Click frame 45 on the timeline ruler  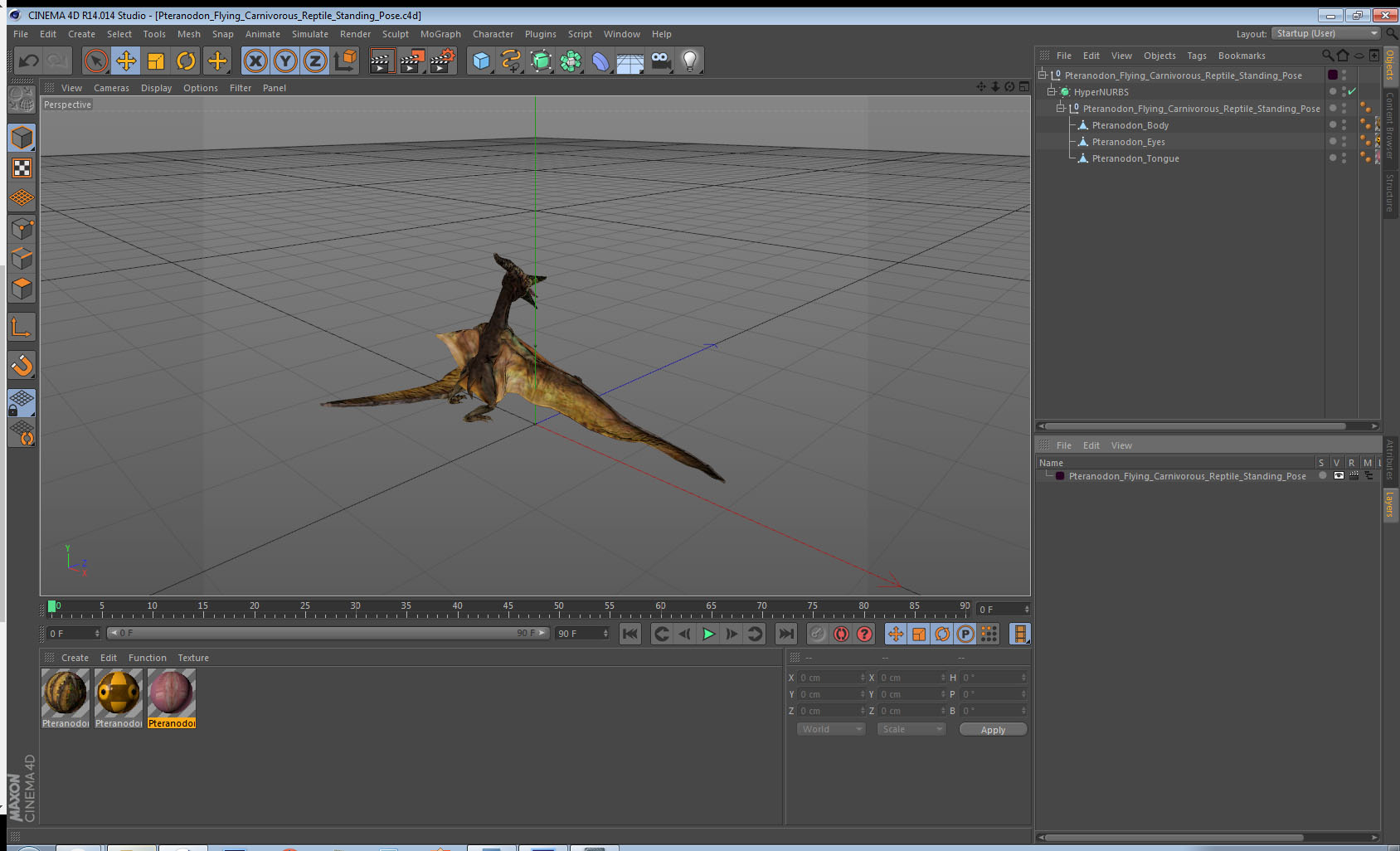[508, 607]
